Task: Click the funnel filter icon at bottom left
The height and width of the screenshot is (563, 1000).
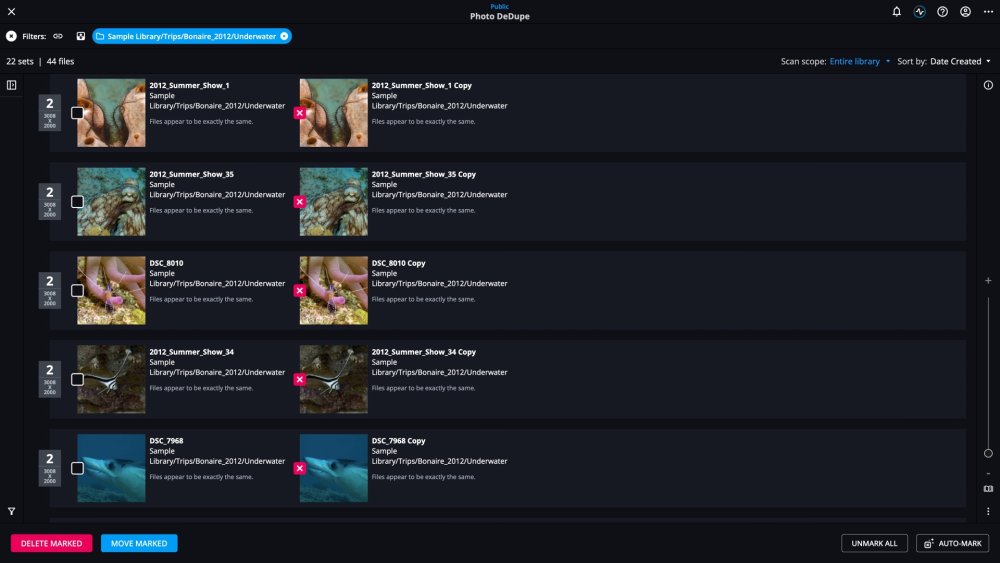Action: [x=11, y=511]
